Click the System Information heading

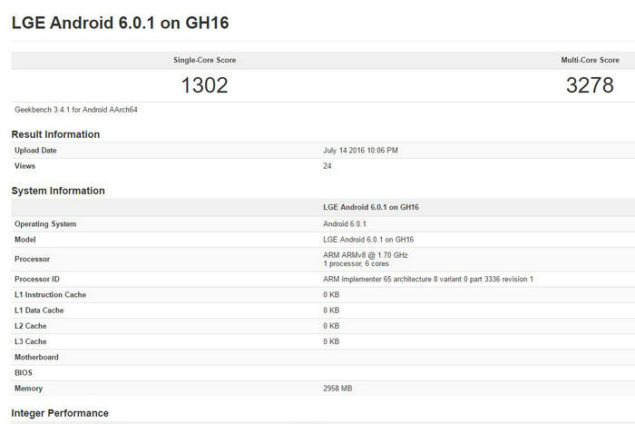point(58,191)
